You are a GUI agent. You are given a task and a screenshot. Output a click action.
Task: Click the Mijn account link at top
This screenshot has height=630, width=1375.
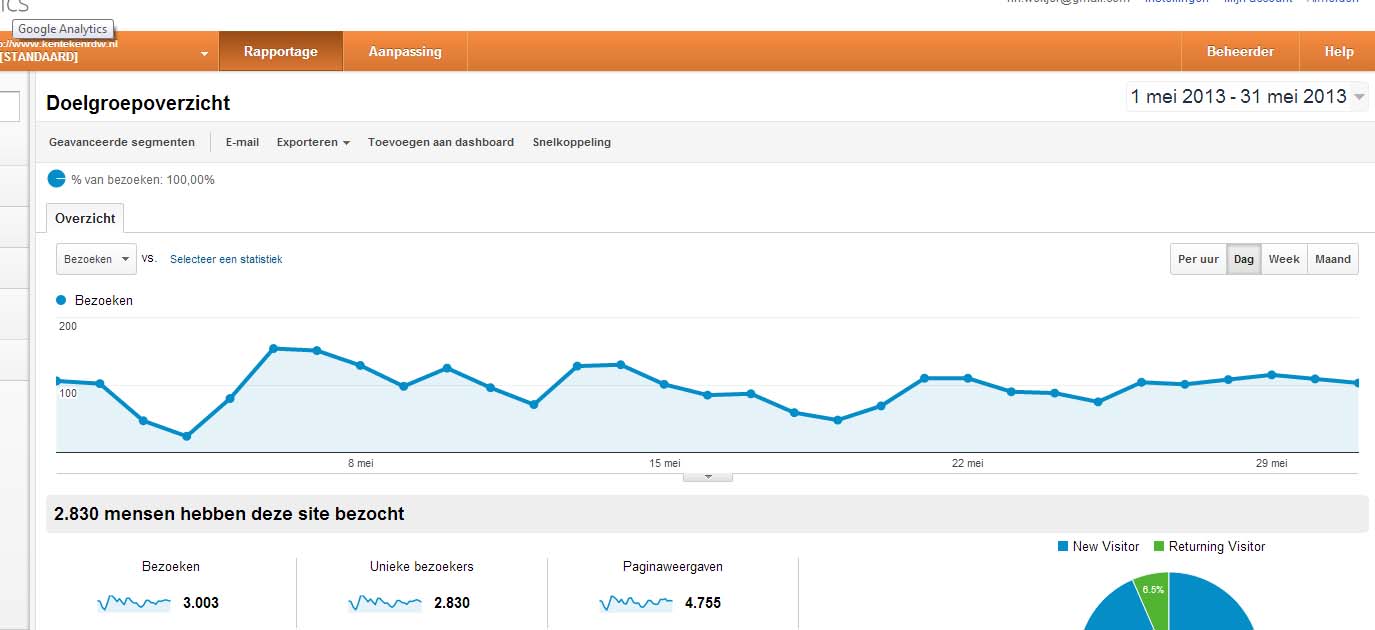click(1258, 2)
